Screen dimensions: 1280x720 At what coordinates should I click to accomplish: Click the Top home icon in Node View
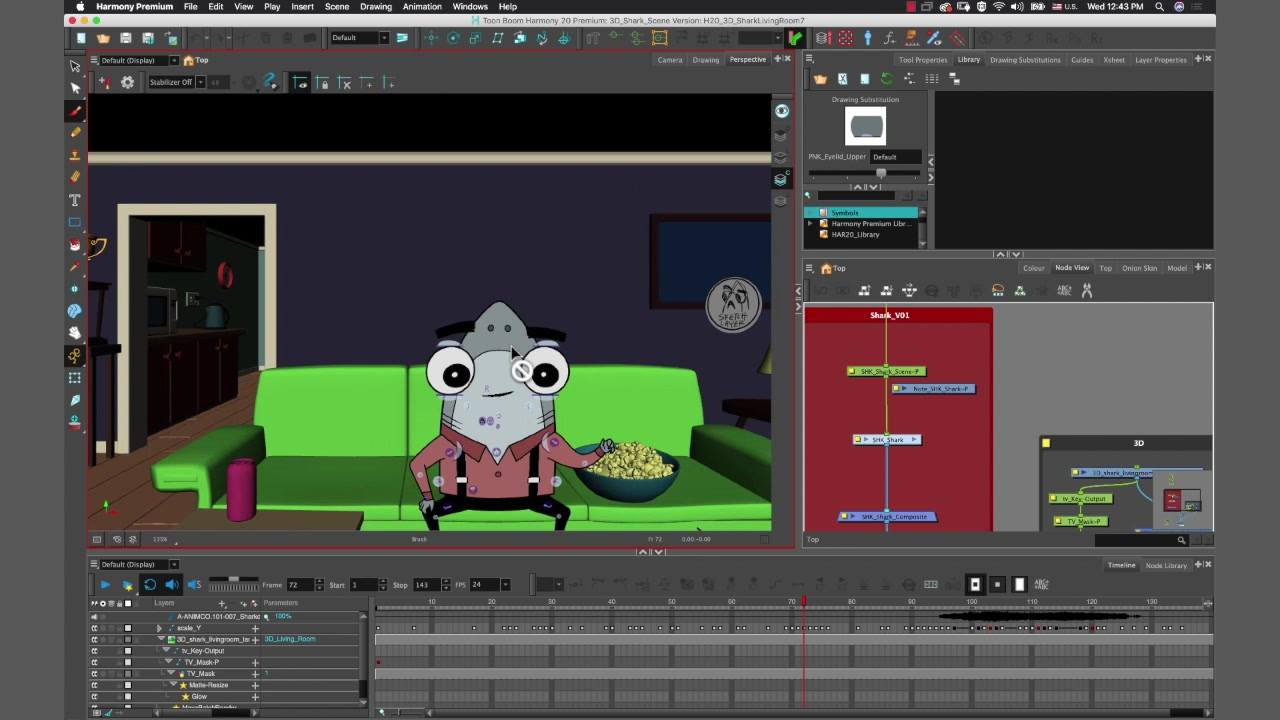point(826,268)
